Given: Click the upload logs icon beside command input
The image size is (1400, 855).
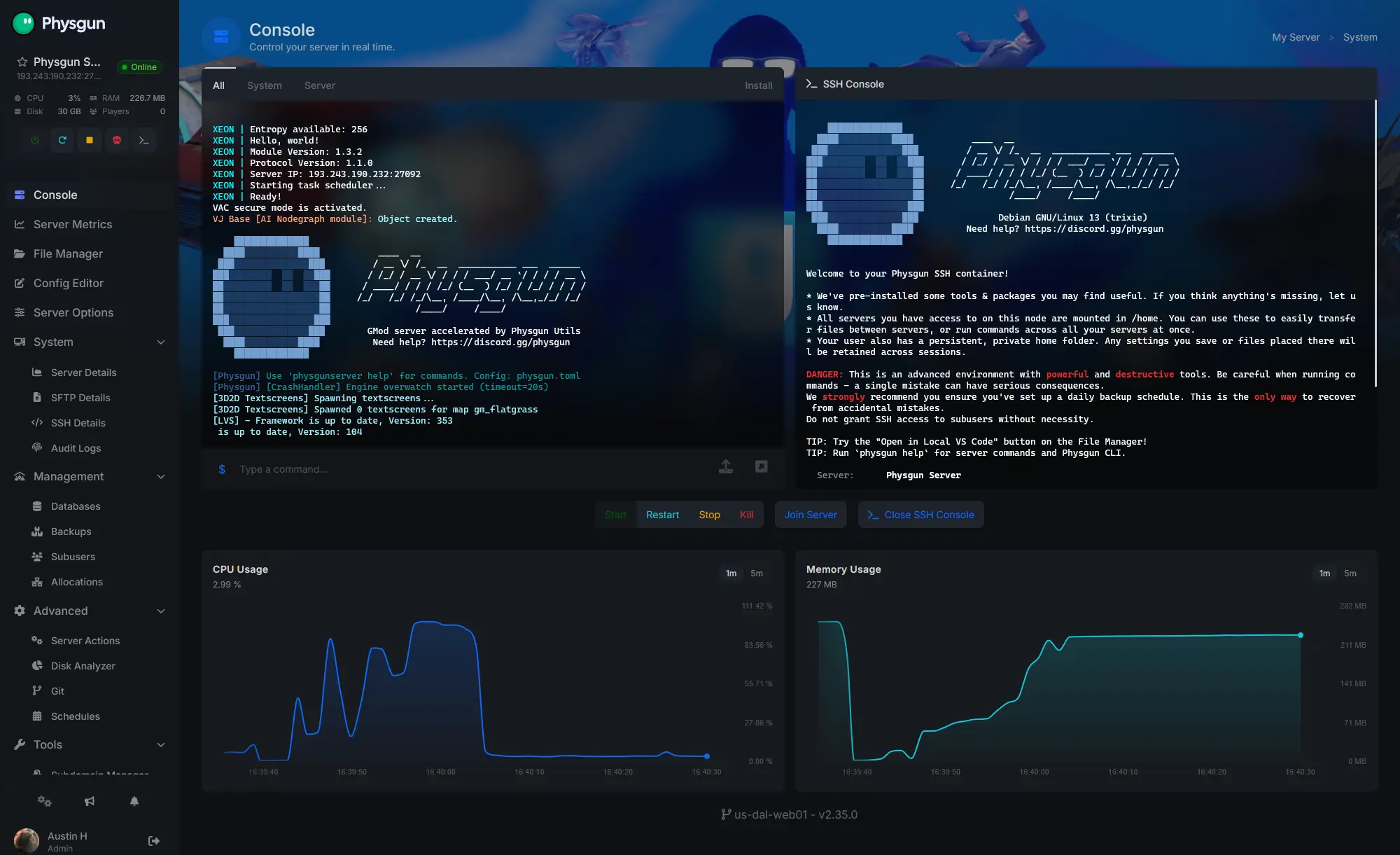Looking at the screenshot, I should 726,467.
